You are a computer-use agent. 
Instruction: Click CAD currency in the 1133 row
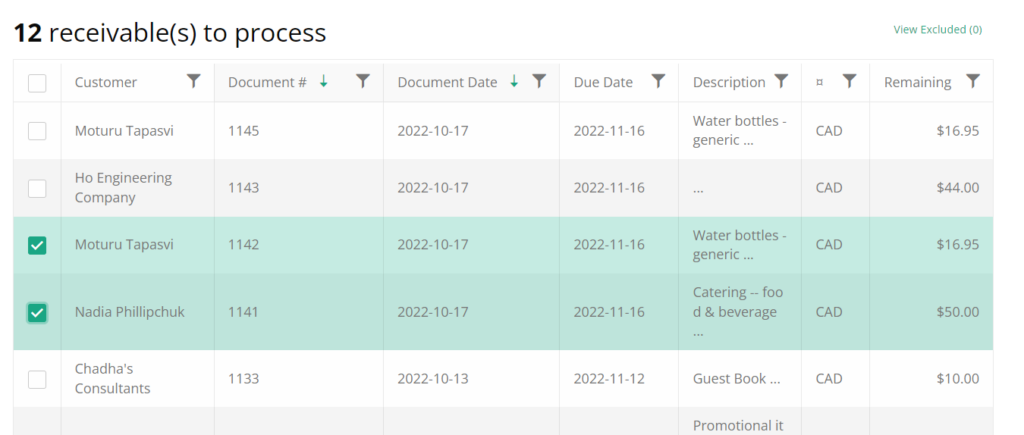[x=829, y=378]
